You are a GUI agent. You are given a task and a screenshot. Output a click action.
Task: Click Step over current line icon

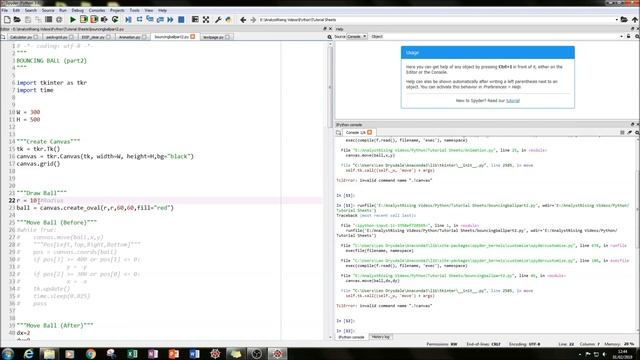point(139,19)
